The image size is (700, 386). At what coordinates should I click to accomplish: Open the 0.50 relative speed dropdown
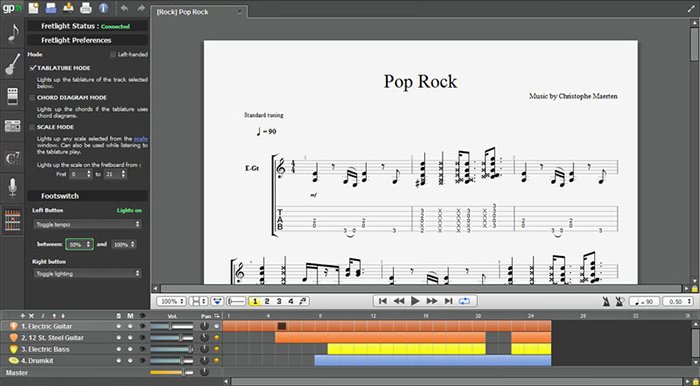point(679,302)
